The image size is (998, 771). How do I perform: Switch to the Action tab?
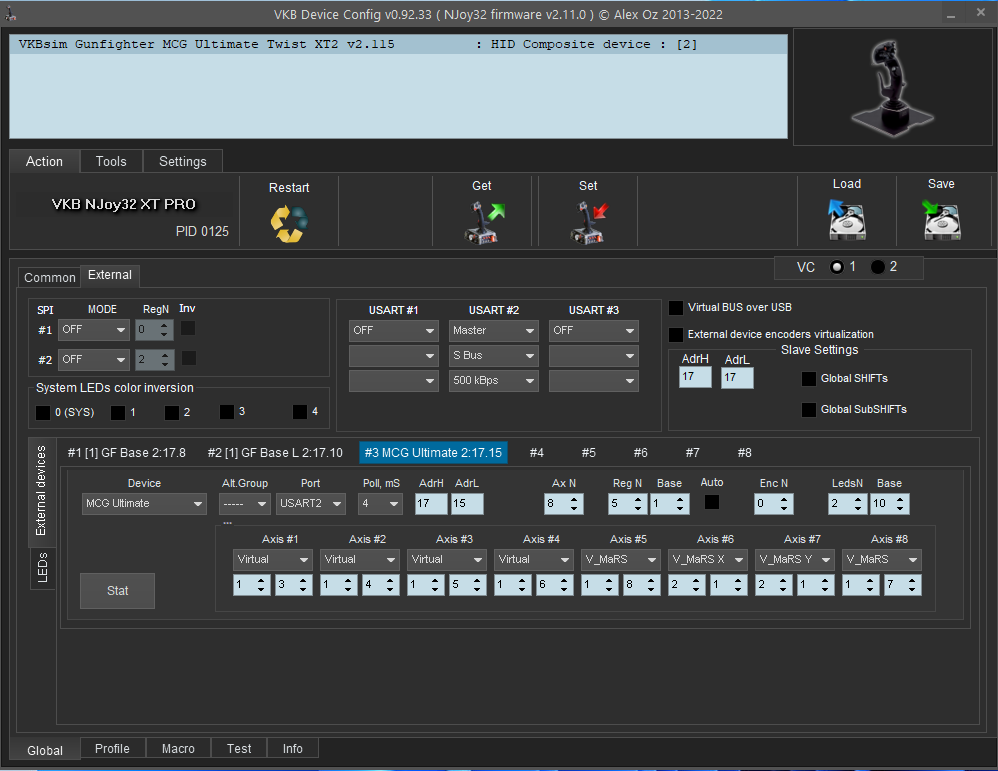tap(45, 162)
